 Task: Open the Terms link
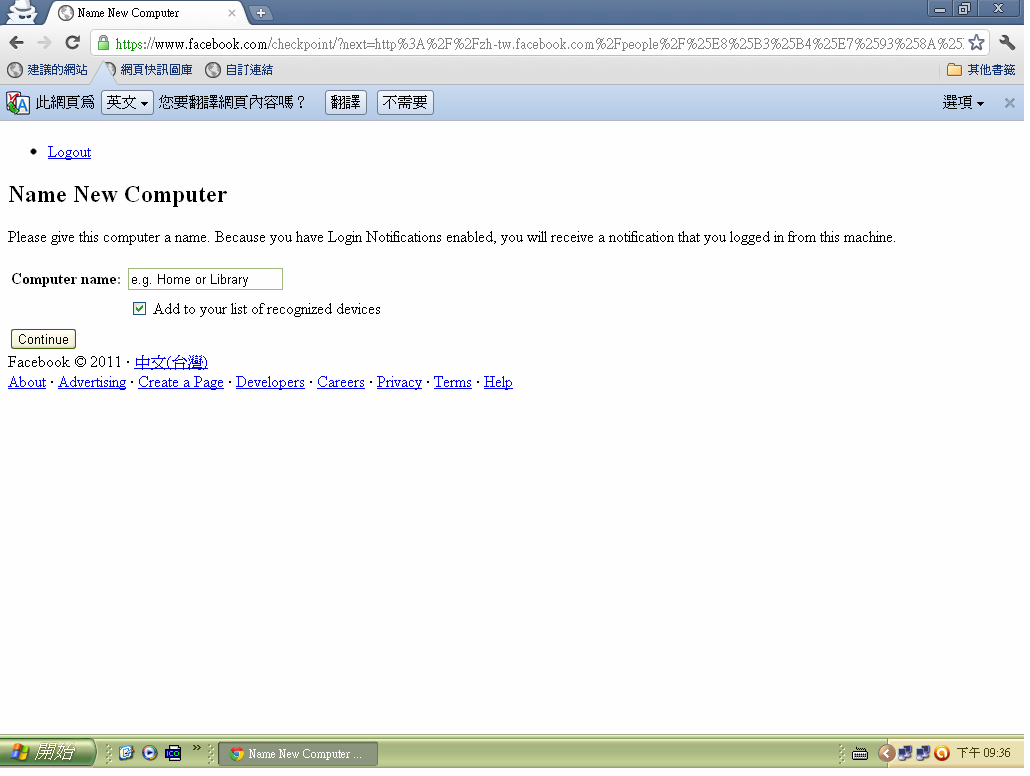point(453,382)
